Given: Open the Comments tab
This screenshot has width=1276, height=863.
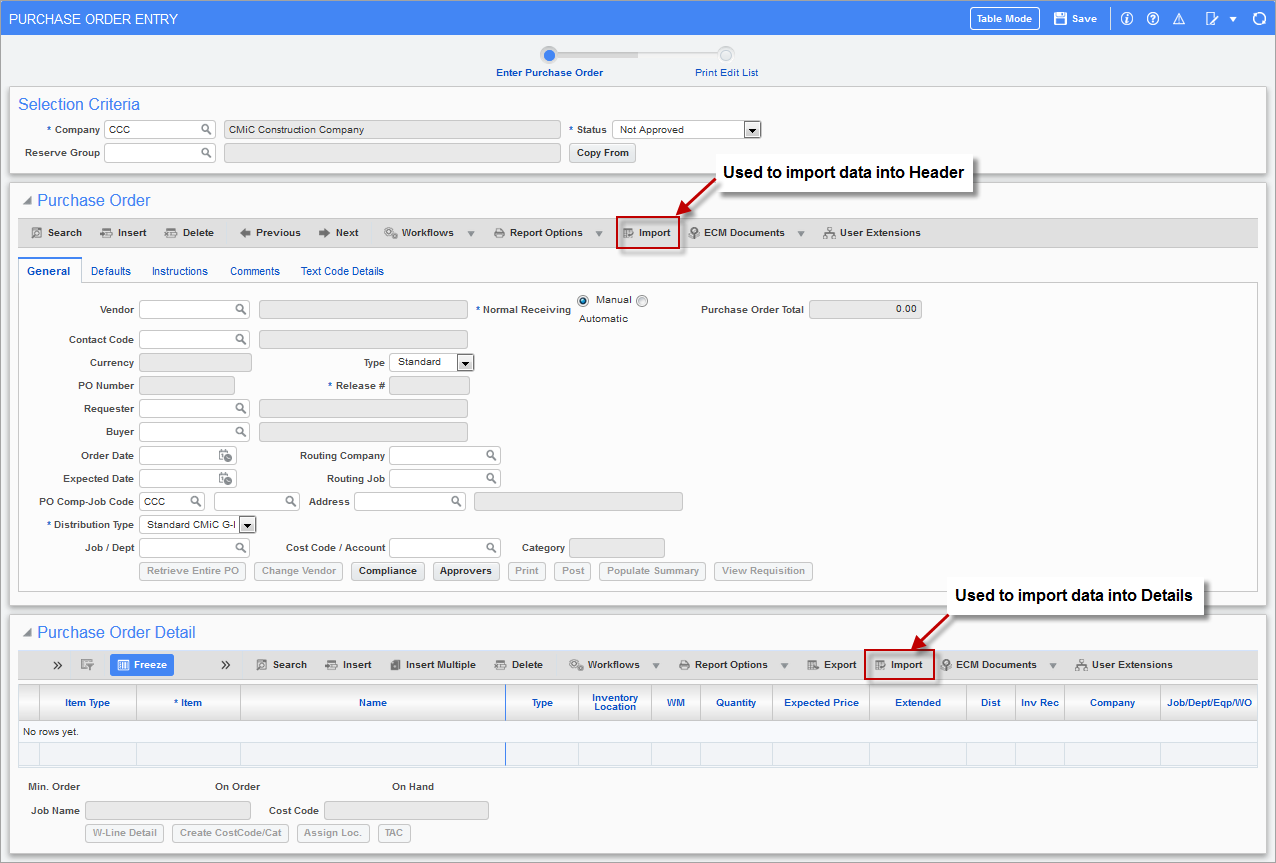Looking at the screenshot, I should coord(254,270).
